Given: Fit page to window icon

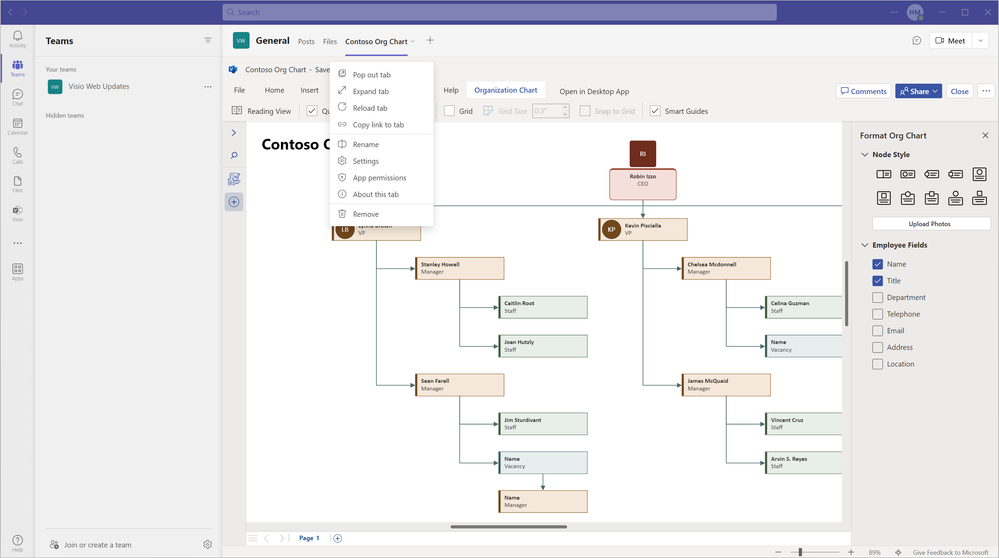Looking at the screenshot, I should tap(898, 552).
